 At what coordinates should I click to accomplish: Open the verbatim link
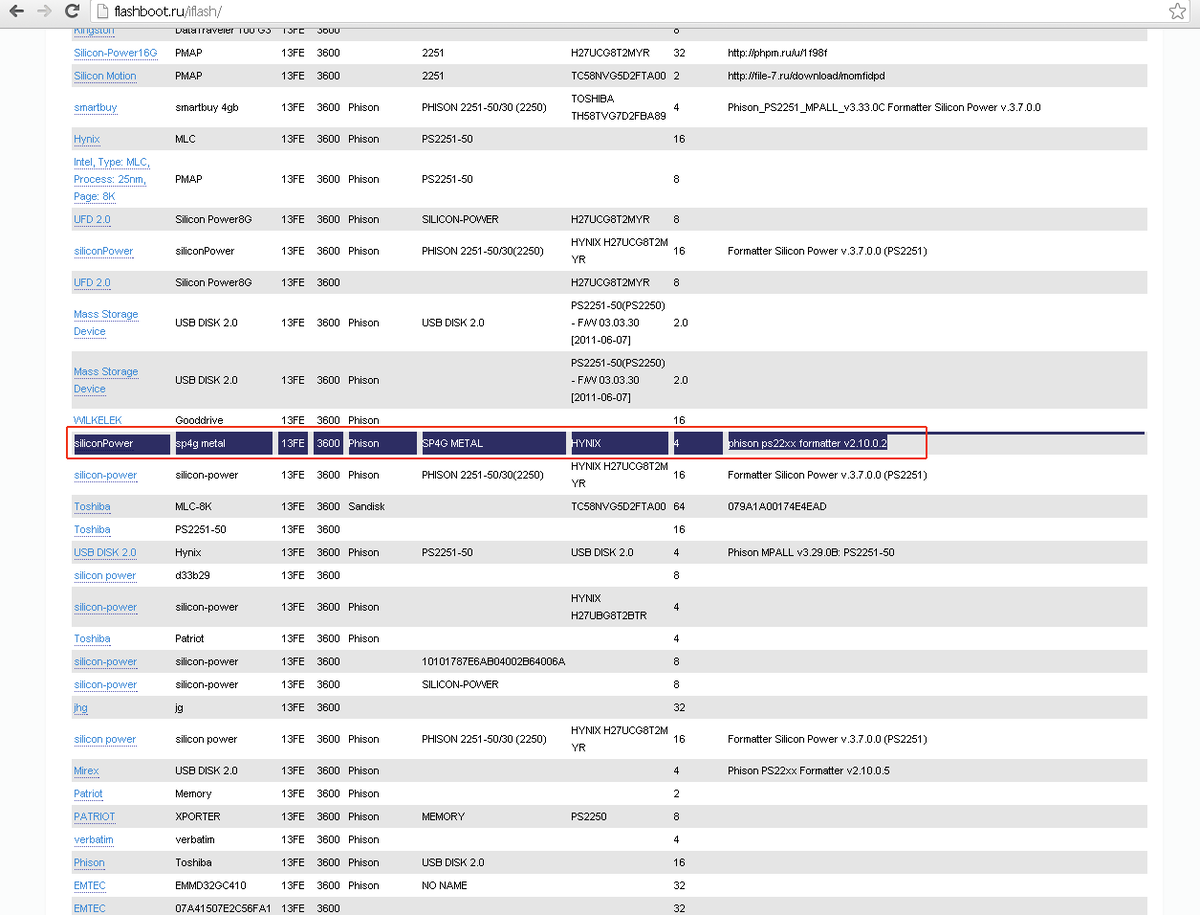(94, 839)
